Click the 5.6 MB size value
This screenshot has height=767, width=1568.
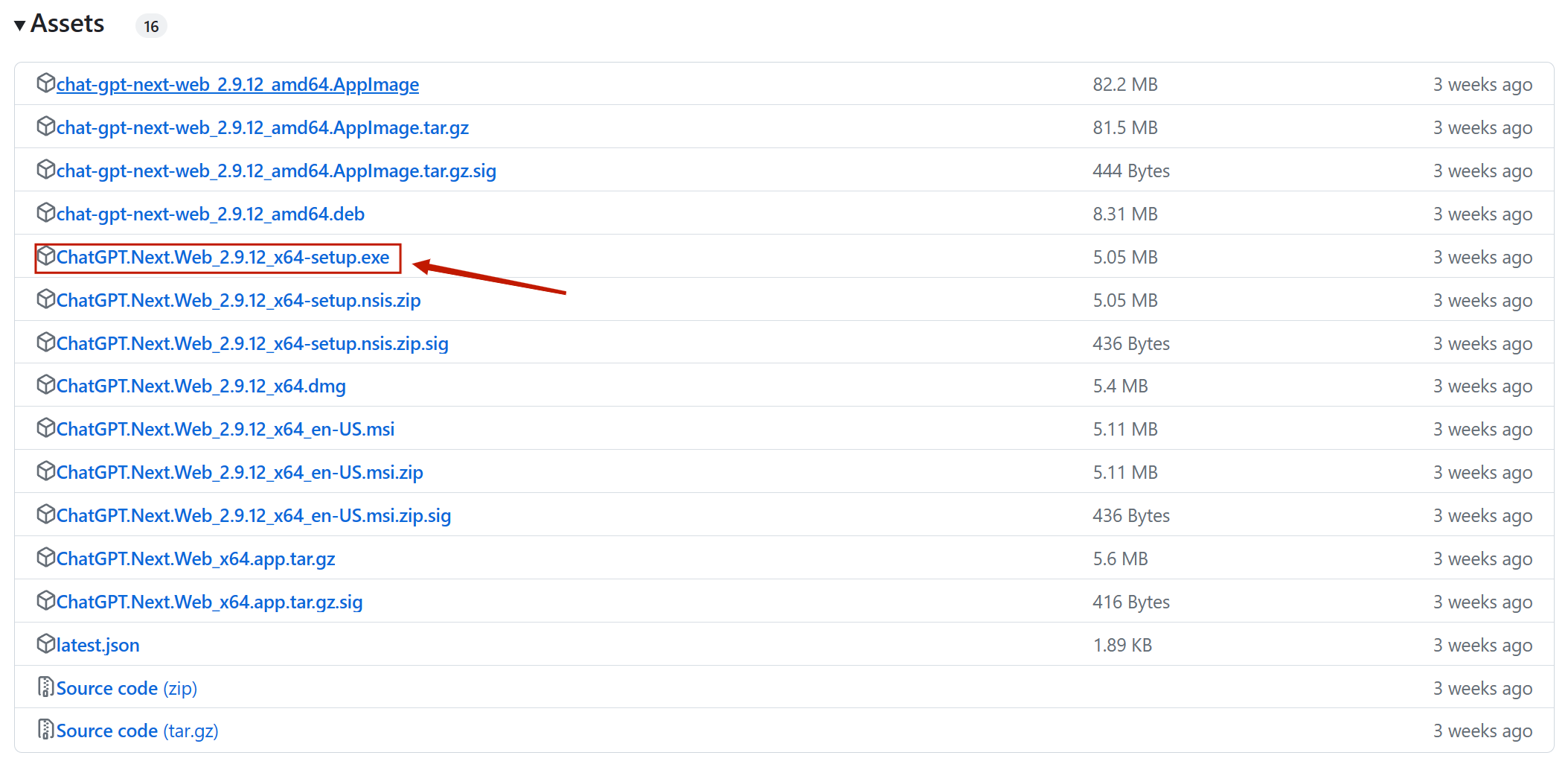pos(1121,559)
